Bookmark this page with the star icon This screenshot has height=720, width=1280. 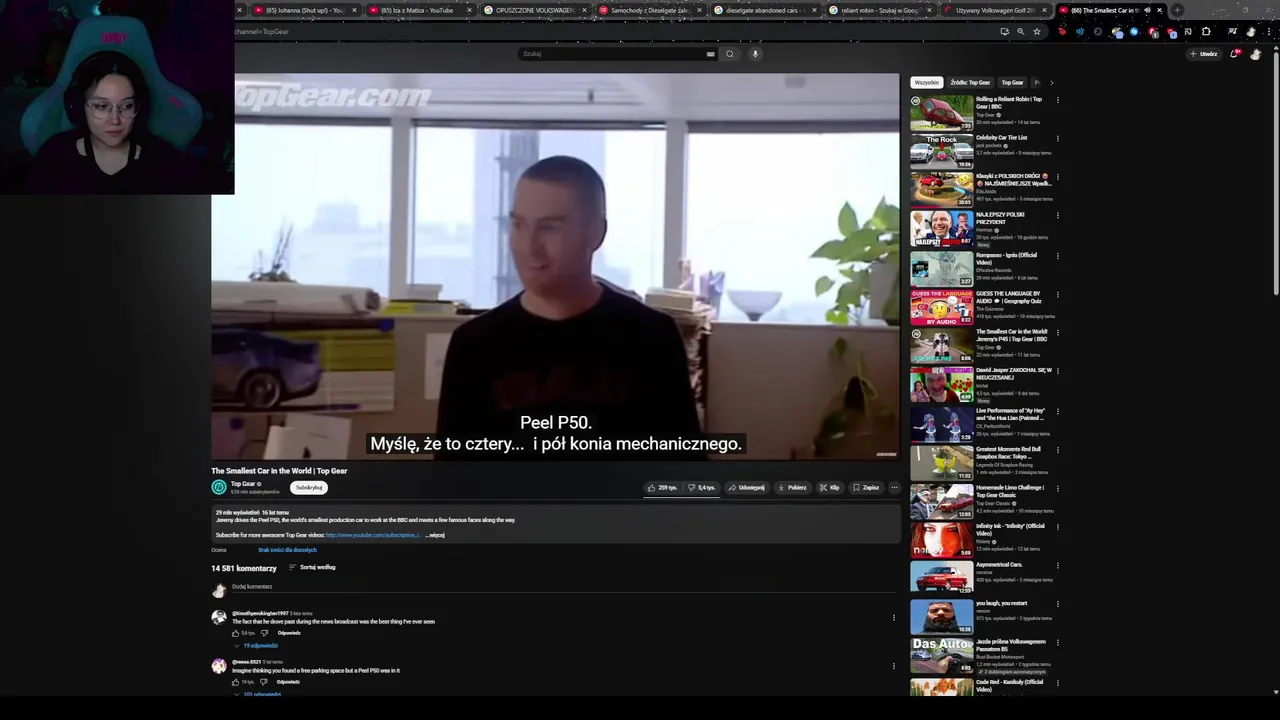coord(1037,32)
